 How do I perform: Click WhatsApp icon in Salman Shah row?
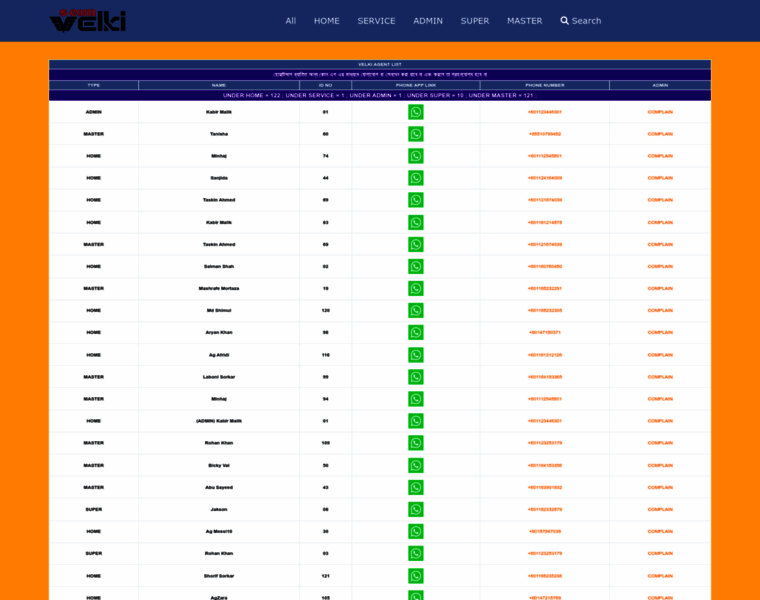click(x=415, y=266)
